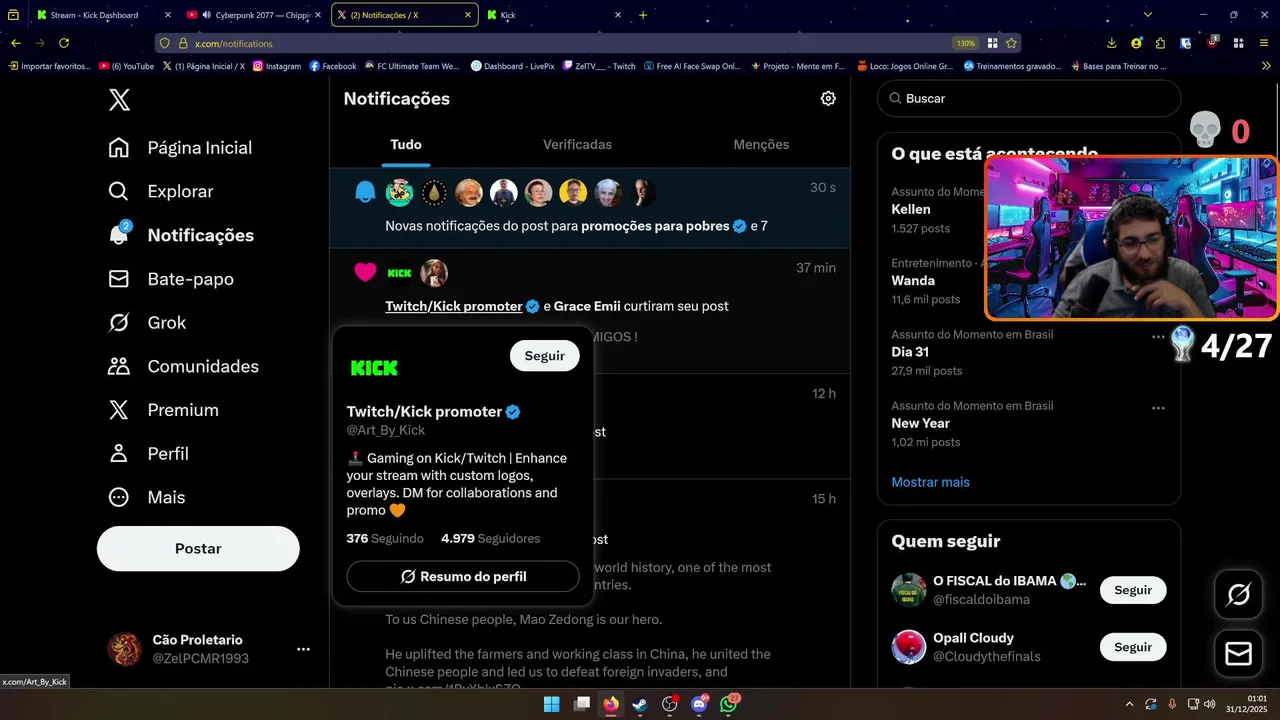The image size is (1280, 720).
Task: Open Explorar from the sidebar
Action: point(161,191)
